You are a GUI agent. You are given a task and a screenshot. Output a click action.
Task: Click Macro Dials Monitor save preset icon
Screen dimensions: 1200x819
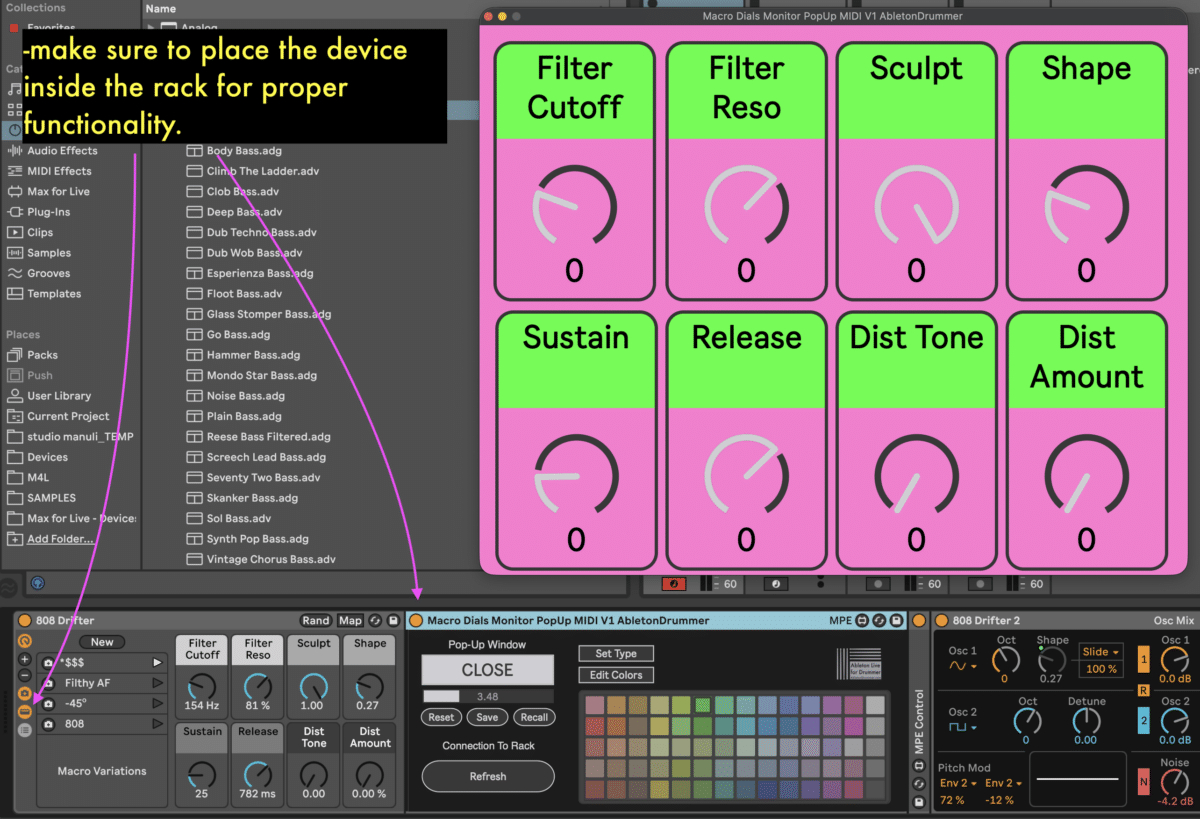897,621
